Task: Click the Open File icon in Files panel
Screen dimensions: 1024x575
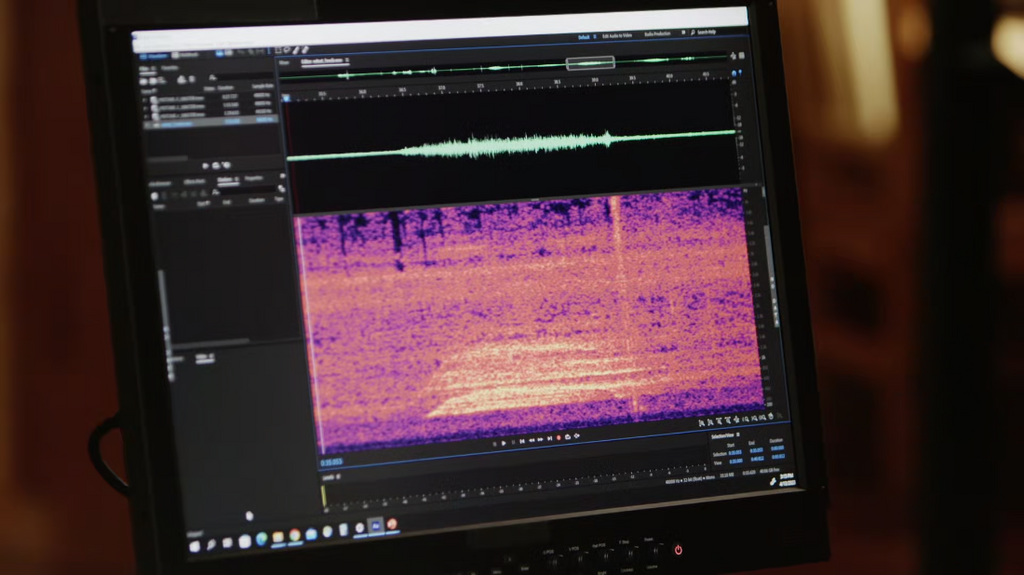Action: coord(144,81)
